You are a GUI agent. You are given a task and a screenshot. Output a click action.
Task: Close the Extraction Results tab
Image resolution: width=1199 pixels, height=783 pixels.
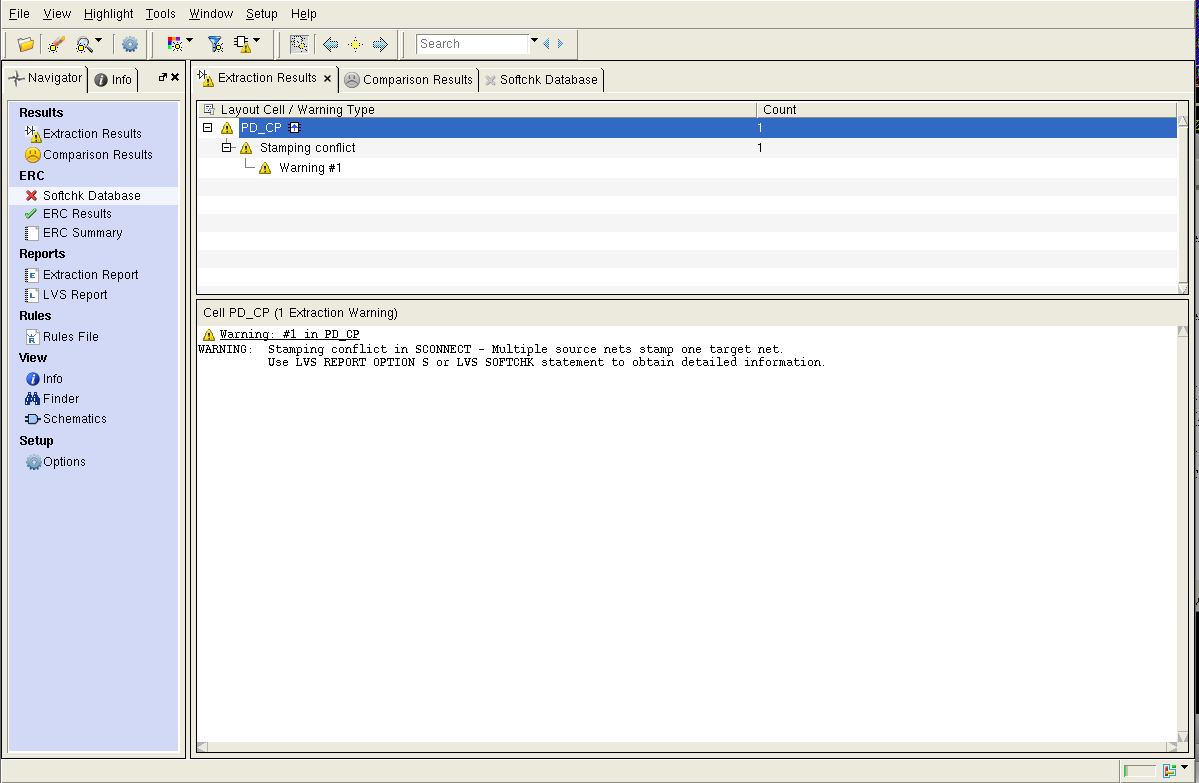(x=327, y=78)
